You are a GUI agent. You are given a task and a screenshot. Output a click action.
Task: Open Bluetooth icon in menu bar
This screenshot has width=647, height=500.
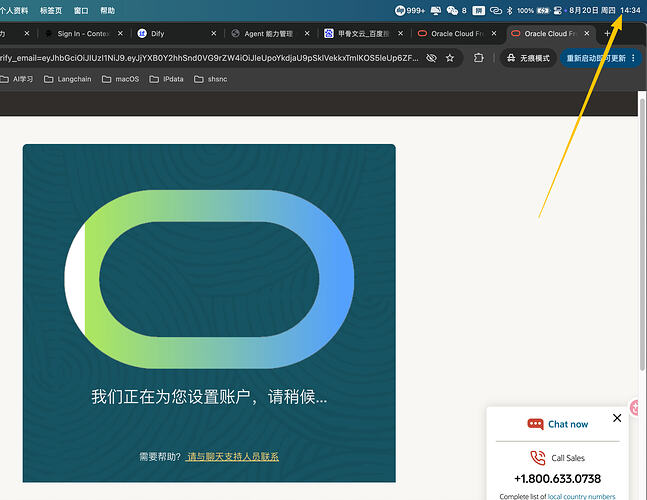(x=510, y=10)
